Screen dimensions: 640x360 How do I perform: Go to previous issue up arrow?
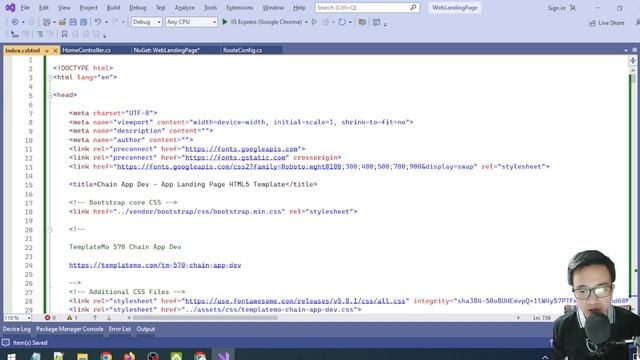coord(95,318)
